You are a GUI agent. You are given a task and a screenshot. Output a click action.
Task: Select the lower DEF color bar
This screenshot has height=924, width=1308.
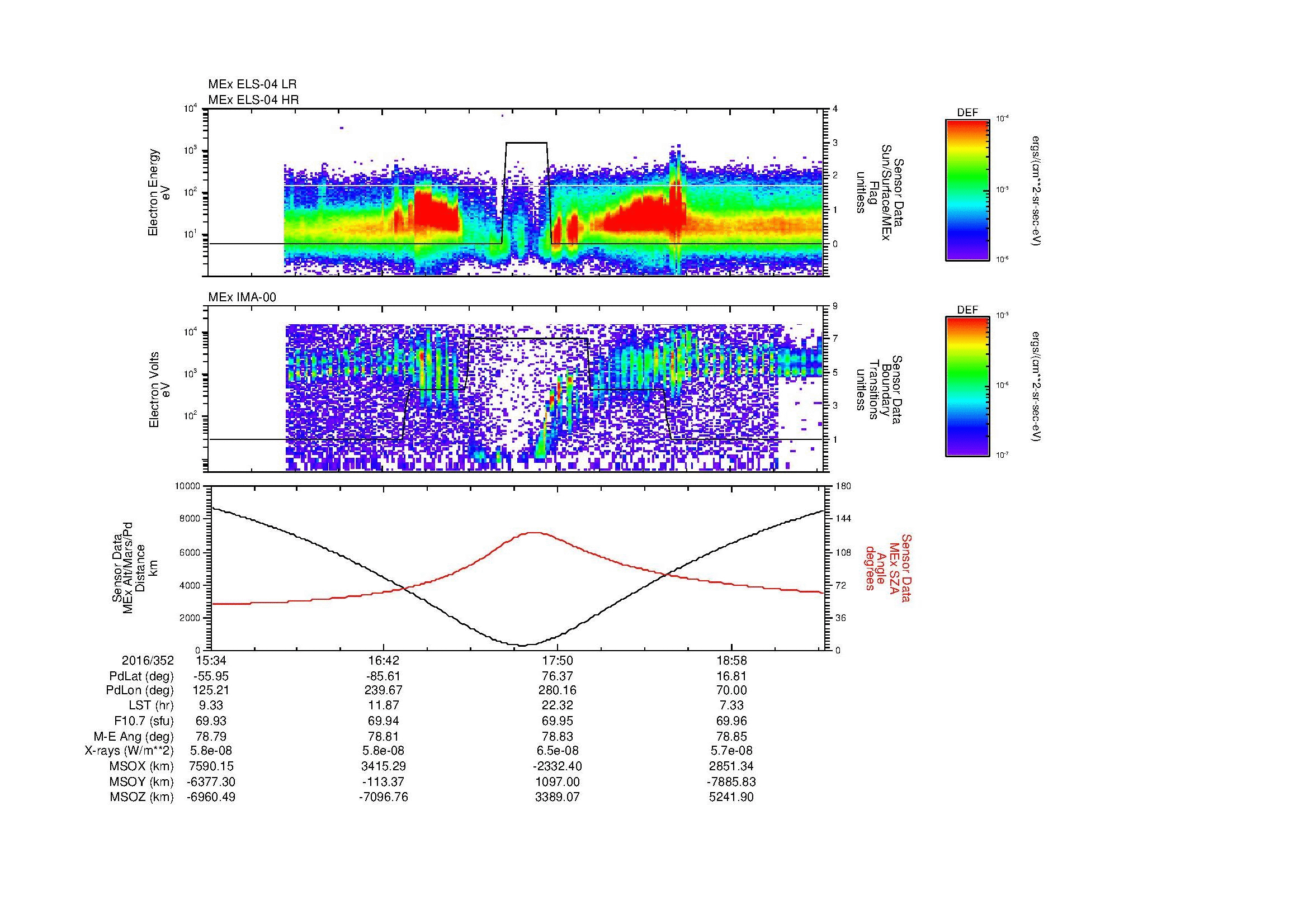(x=967, y=387)
